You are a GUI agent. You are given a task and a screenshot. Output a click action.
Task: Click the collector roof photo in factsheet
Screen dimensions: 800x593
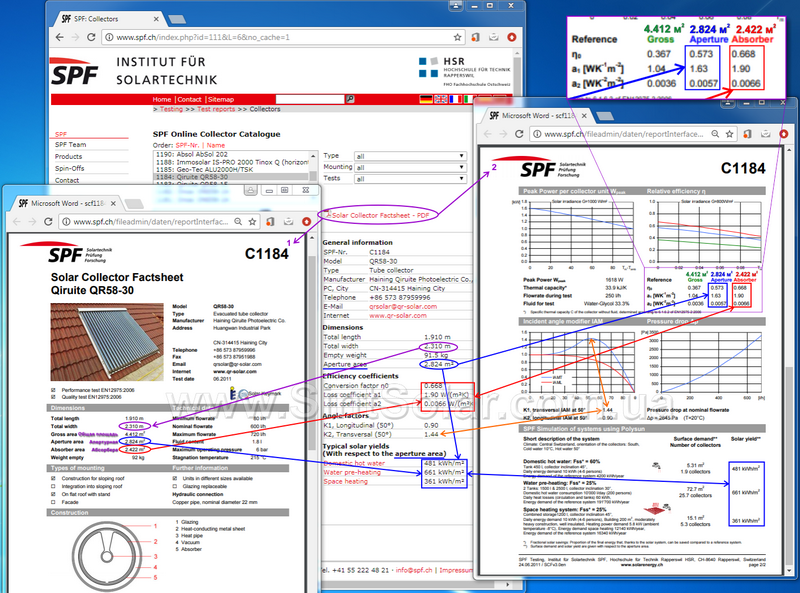107,342
